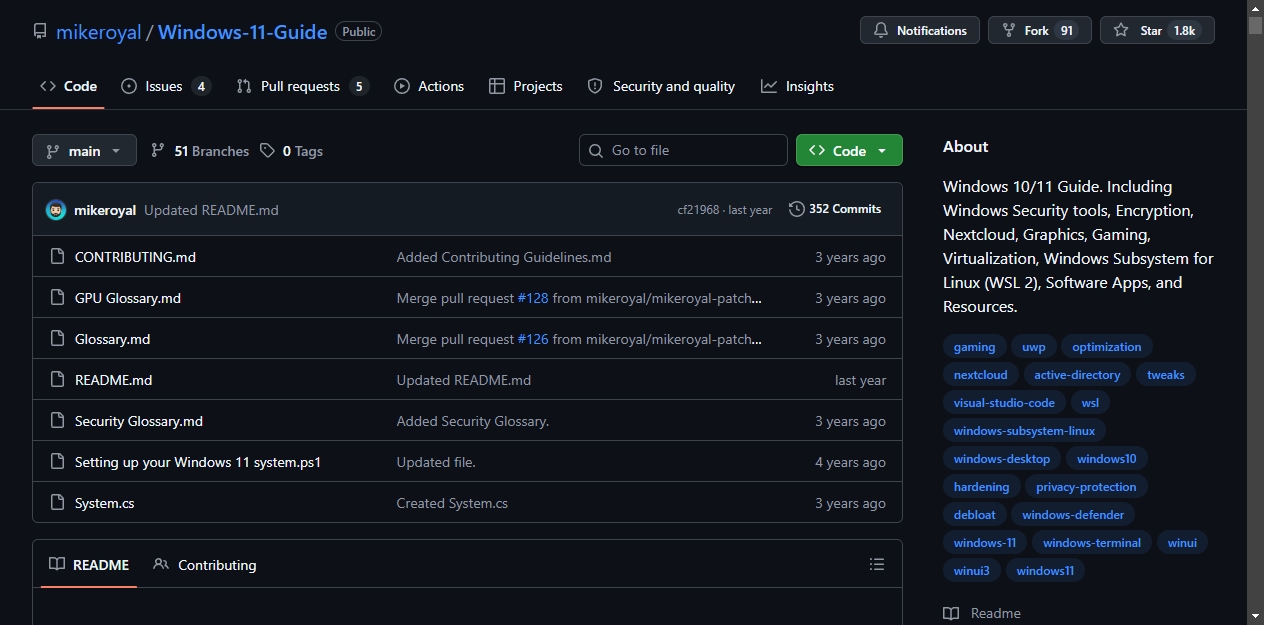
Task: Open the Added Security Glossary commit message
Action: pyautogui.click(x=473, y=421)
